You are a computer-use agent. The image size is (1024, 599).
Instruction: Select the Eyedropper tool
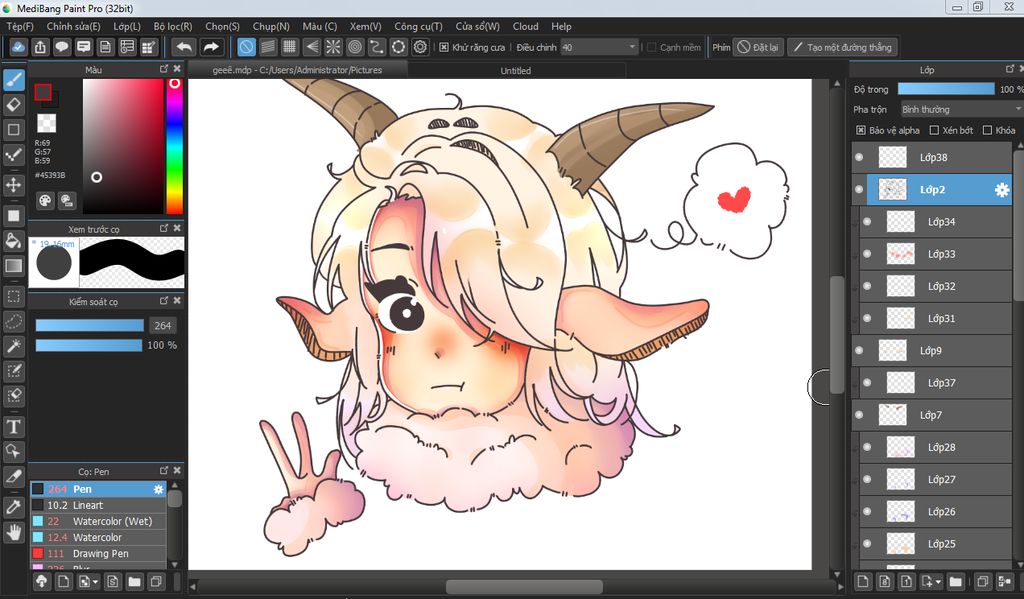pyautogui.click(x=14, y=507)
